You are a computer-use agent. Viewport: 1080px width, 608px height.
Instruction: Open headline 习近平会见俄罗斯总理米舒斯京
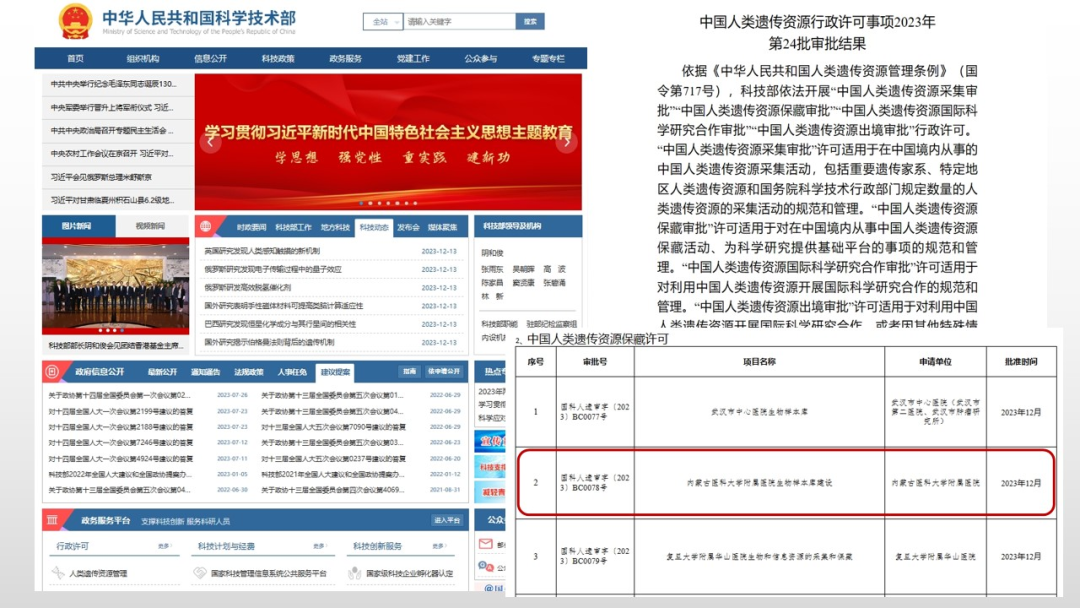101,177
